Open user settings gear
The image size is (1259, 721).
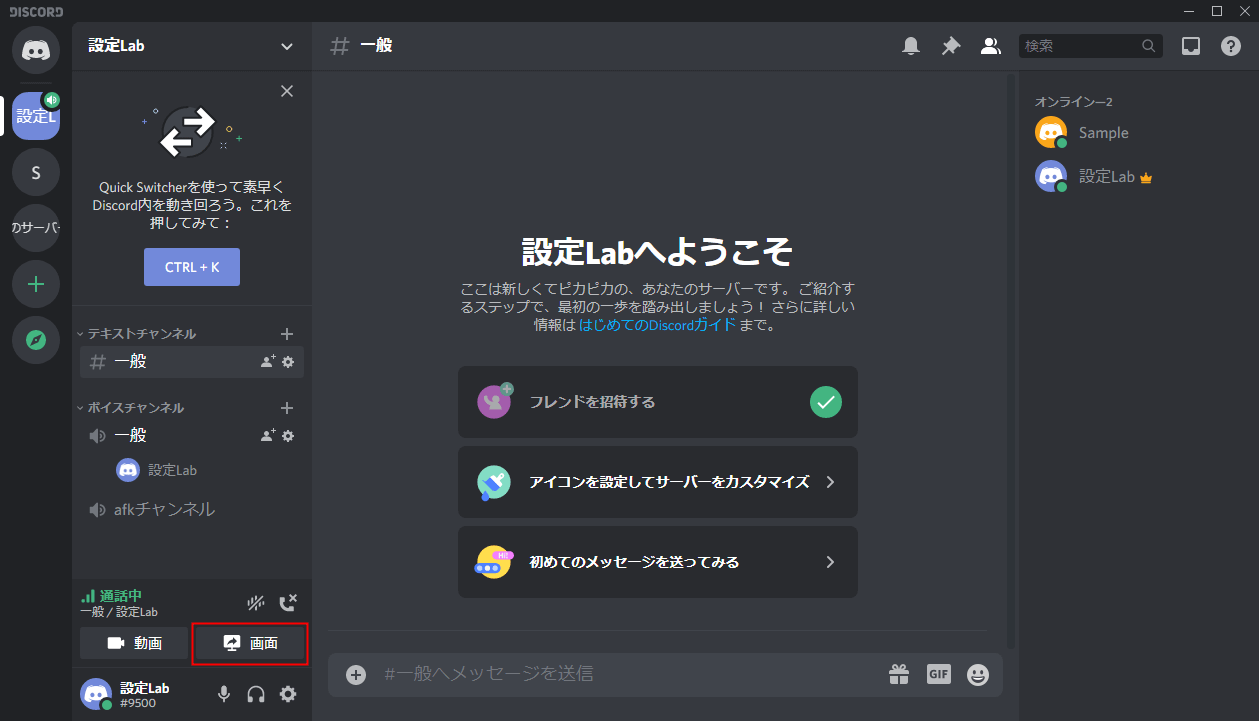pos(288,694)
